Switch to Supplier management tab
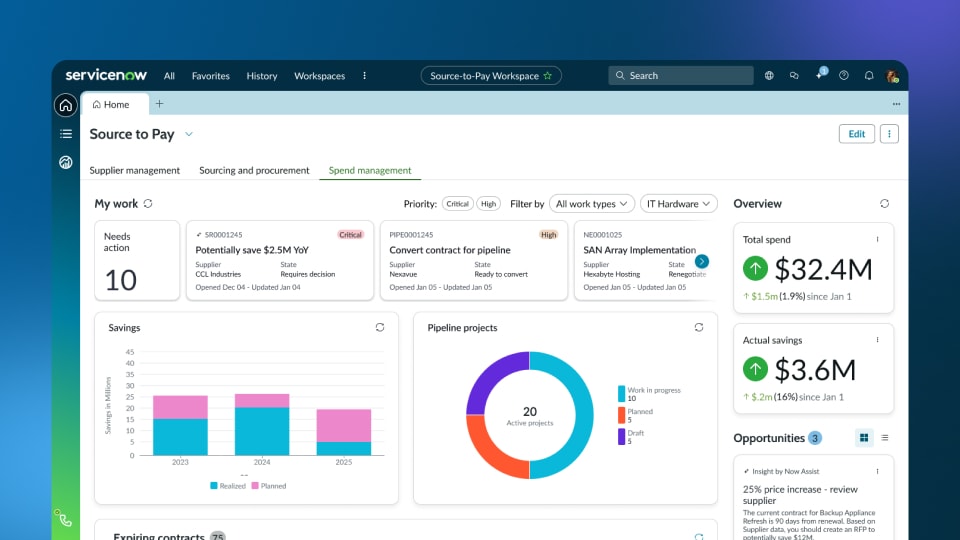The image size is (960, 540). pyautogui.click(x=135, y=171)
